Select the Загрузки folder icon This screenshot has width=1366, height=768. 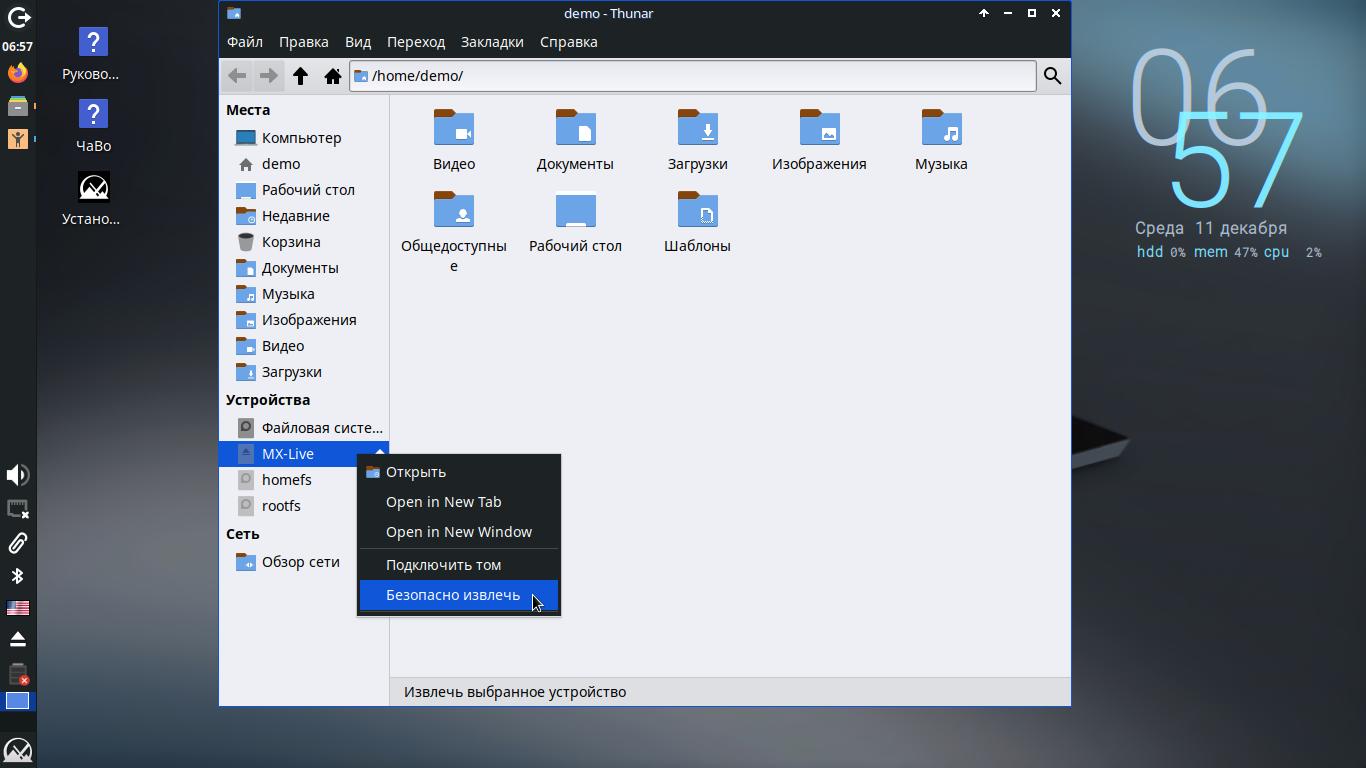pos(697,128)
